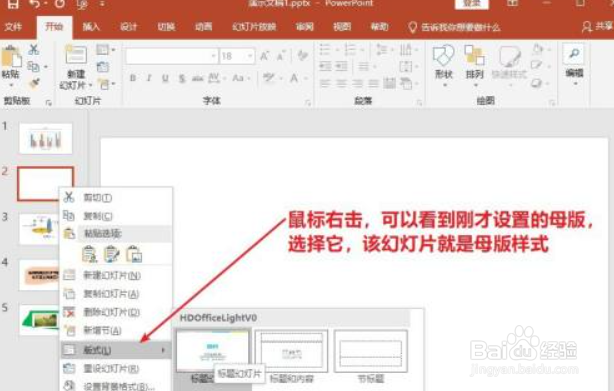Open the slide layout dropdown in ribbon
The height and width of the screenshot is (391, 614).
pos(105,50)
